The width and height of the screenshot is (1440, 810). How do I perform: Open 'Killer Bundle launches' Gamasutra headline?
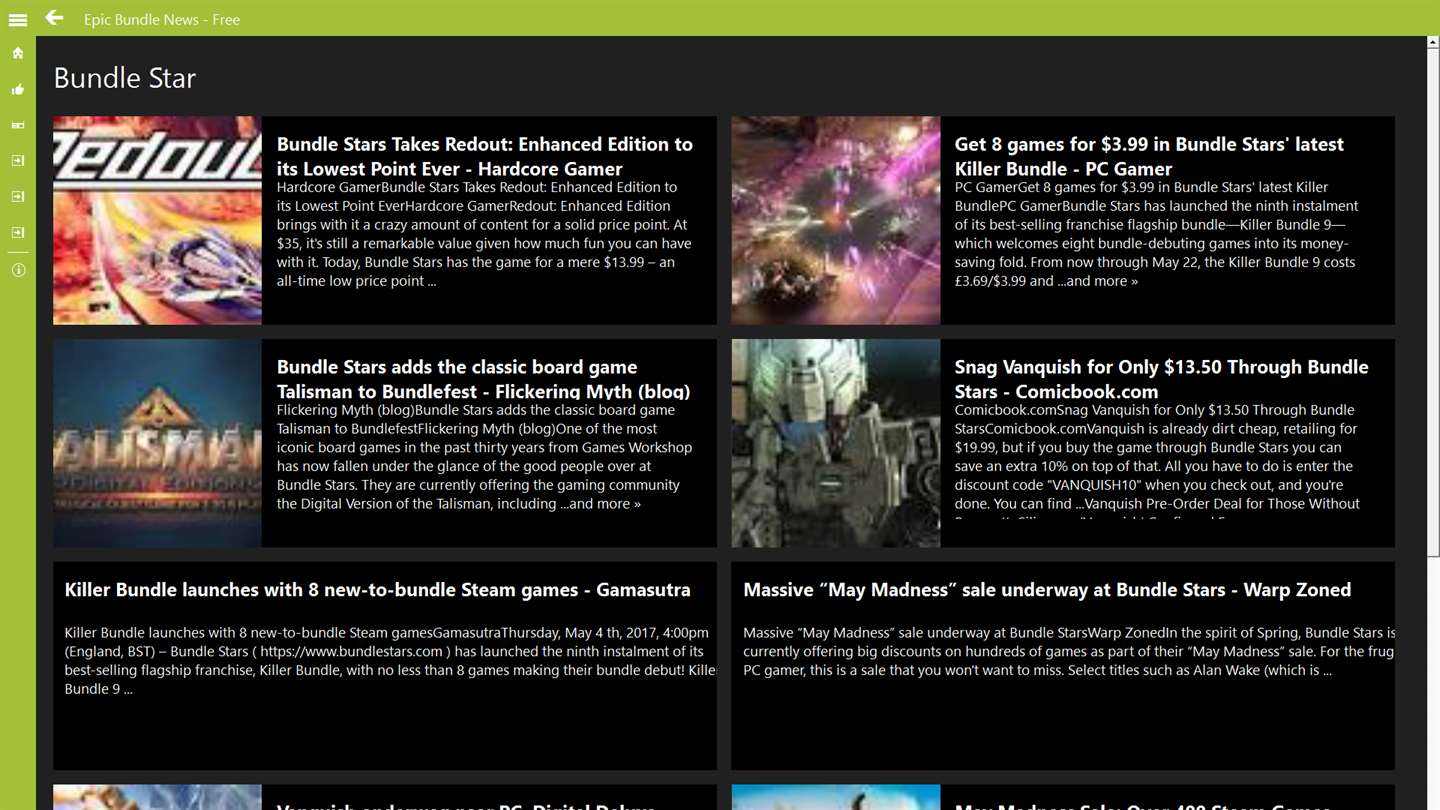[377, 590]
